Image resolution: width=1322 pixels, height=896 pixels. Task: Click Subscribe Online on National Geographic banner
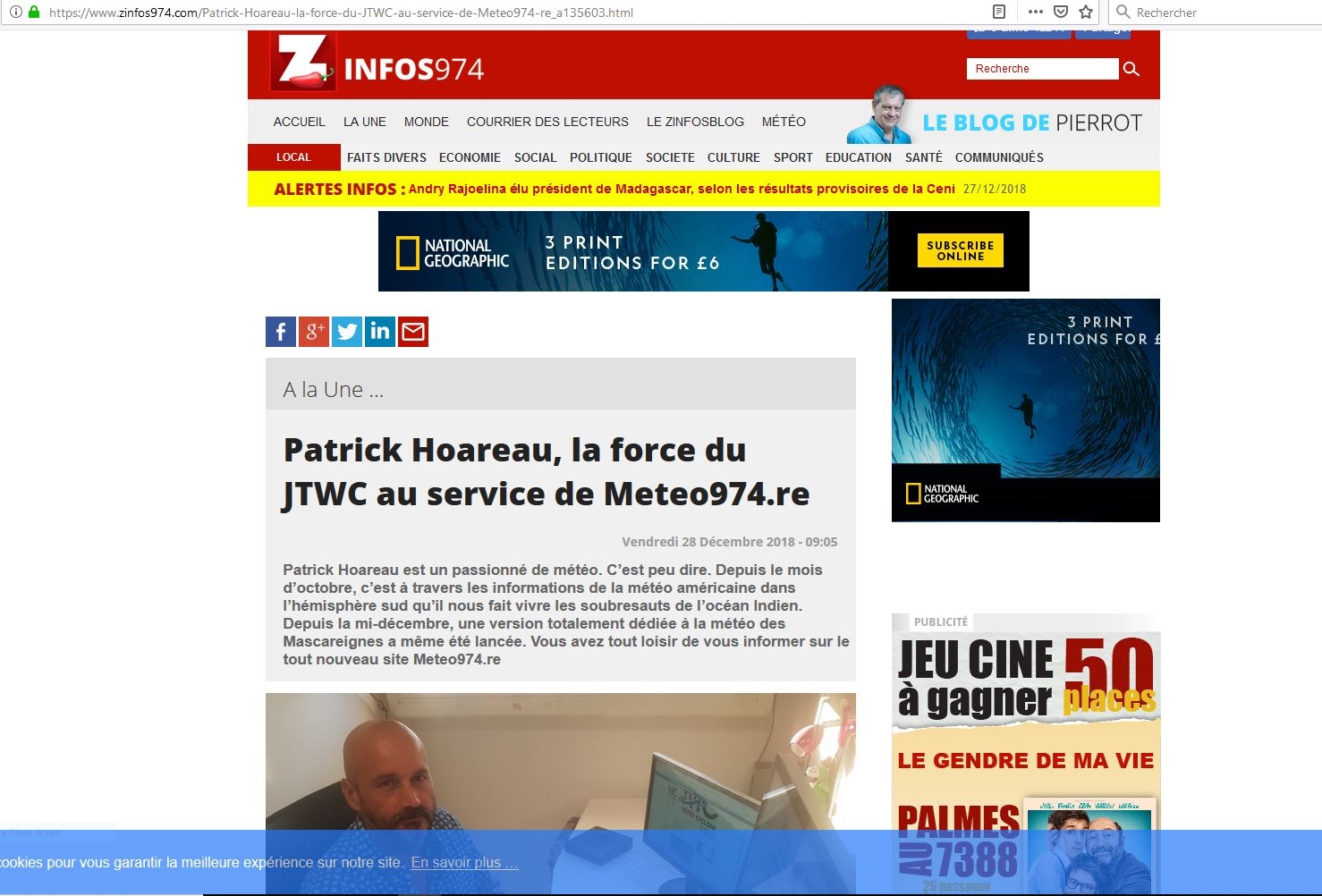(x=960, y=250)
